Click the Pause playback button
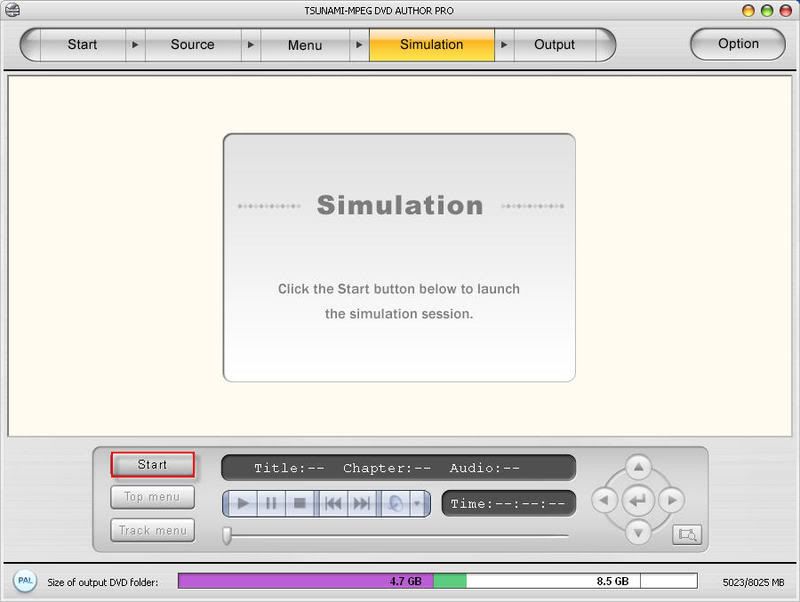 point(271,504)
